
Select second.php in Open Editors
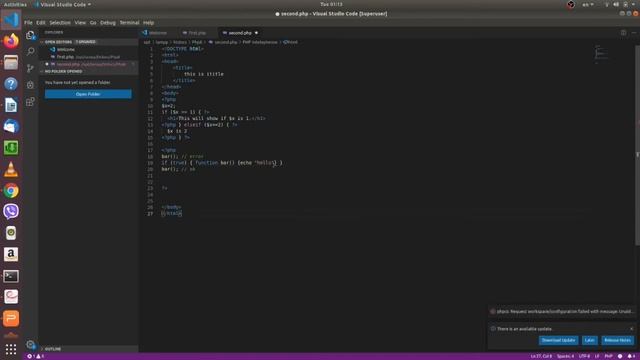(89, 64)
